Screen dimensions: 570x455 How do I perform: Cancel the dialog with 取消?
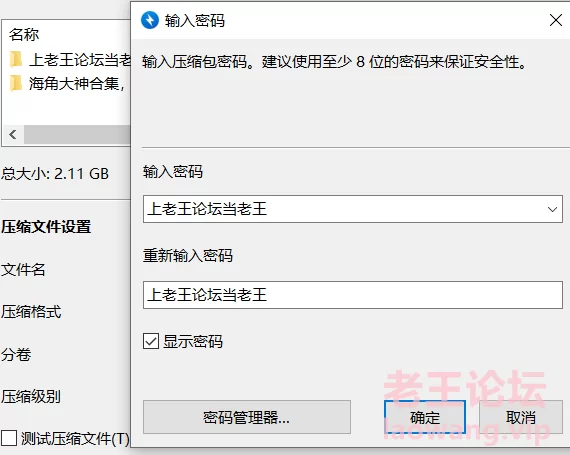521,417
